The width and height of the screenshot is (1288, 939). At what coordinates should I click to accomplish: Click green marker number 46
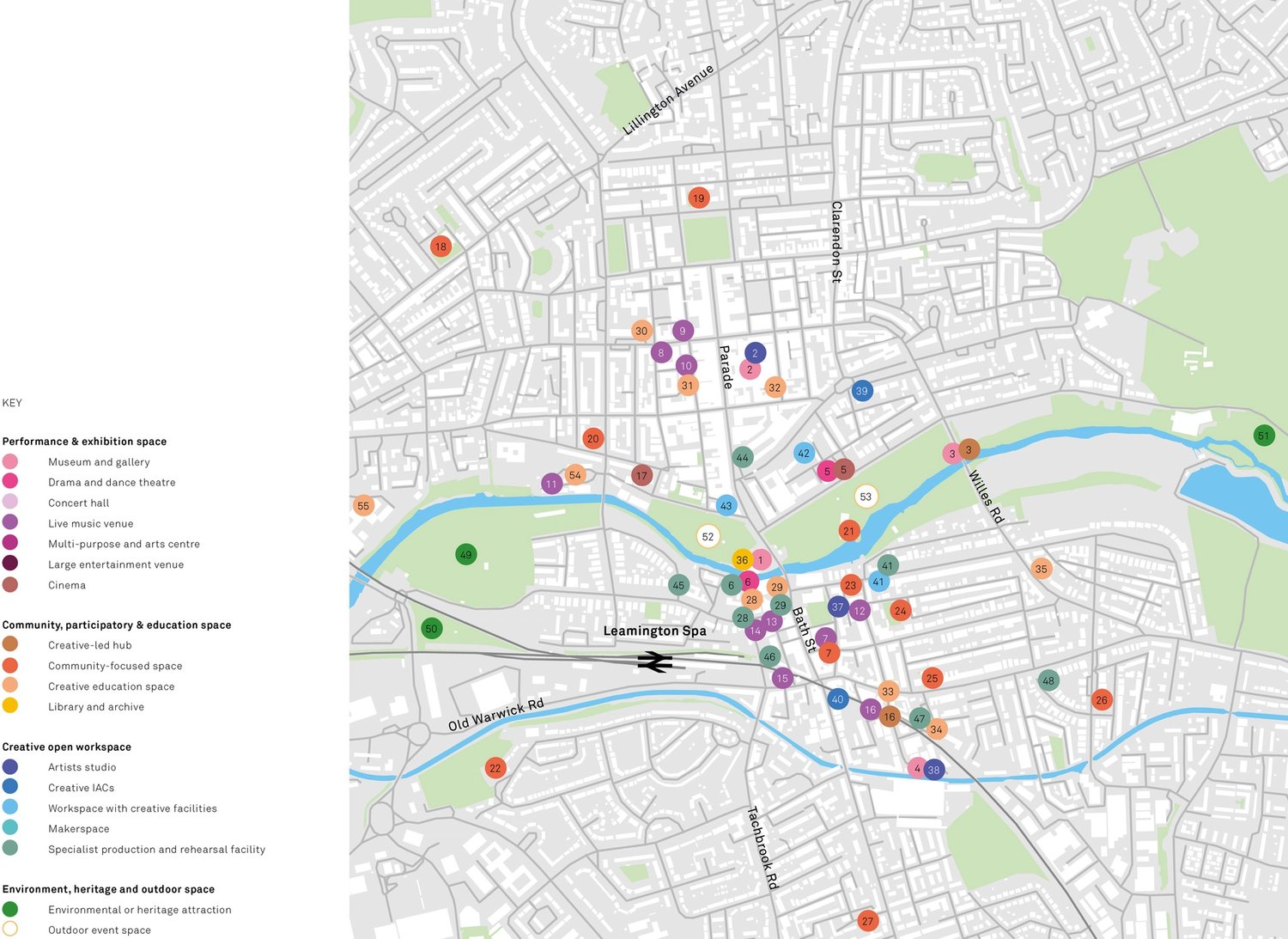point(769,657)
